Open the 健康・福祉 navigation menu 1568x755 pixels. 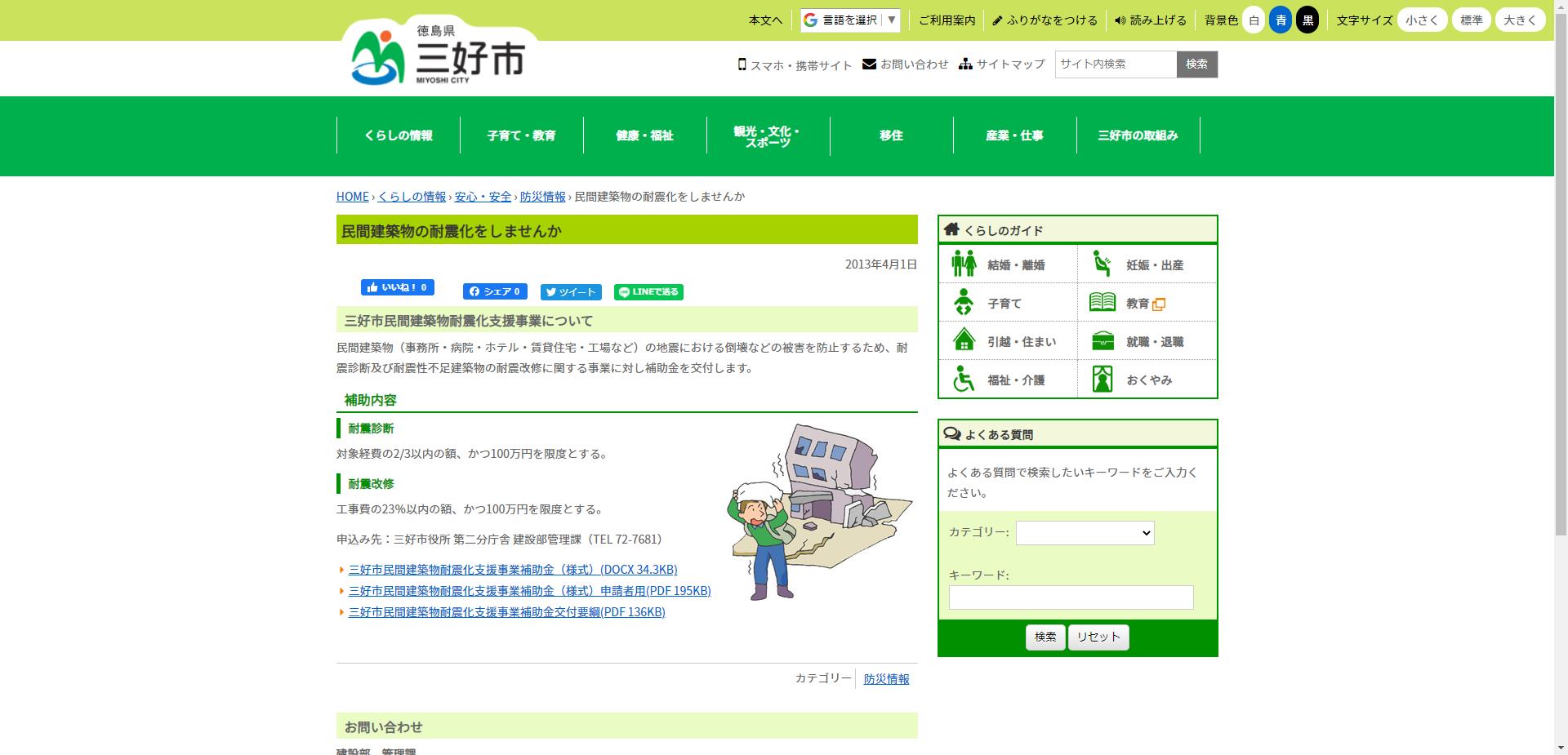pyautogui.click(x=644, y=135)
